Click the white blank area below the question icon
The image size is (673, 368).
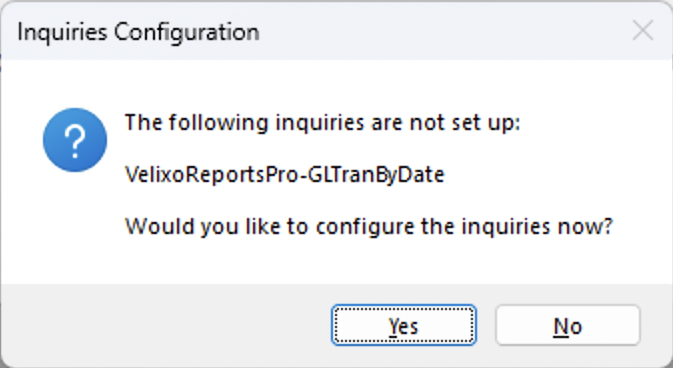[x=75, y=228]
